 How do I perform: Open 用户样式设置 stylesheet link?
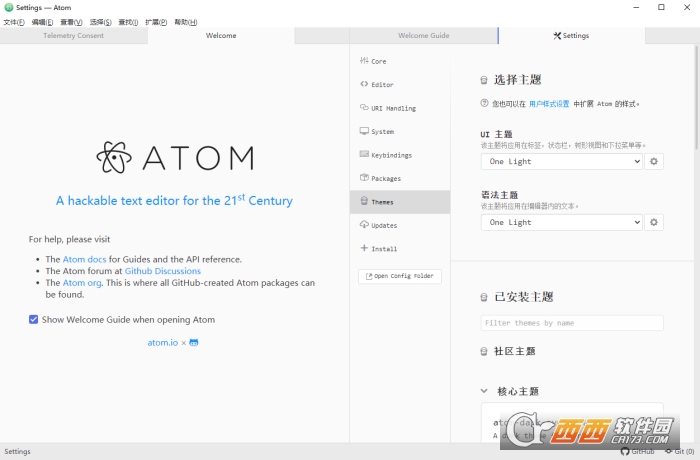tap(549, 104)
